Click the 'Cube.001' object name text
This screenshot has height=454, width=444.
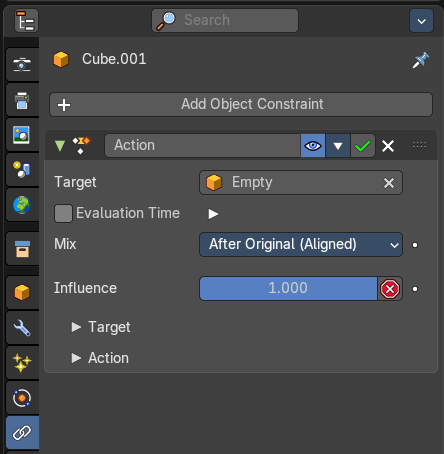pos(114,59)
